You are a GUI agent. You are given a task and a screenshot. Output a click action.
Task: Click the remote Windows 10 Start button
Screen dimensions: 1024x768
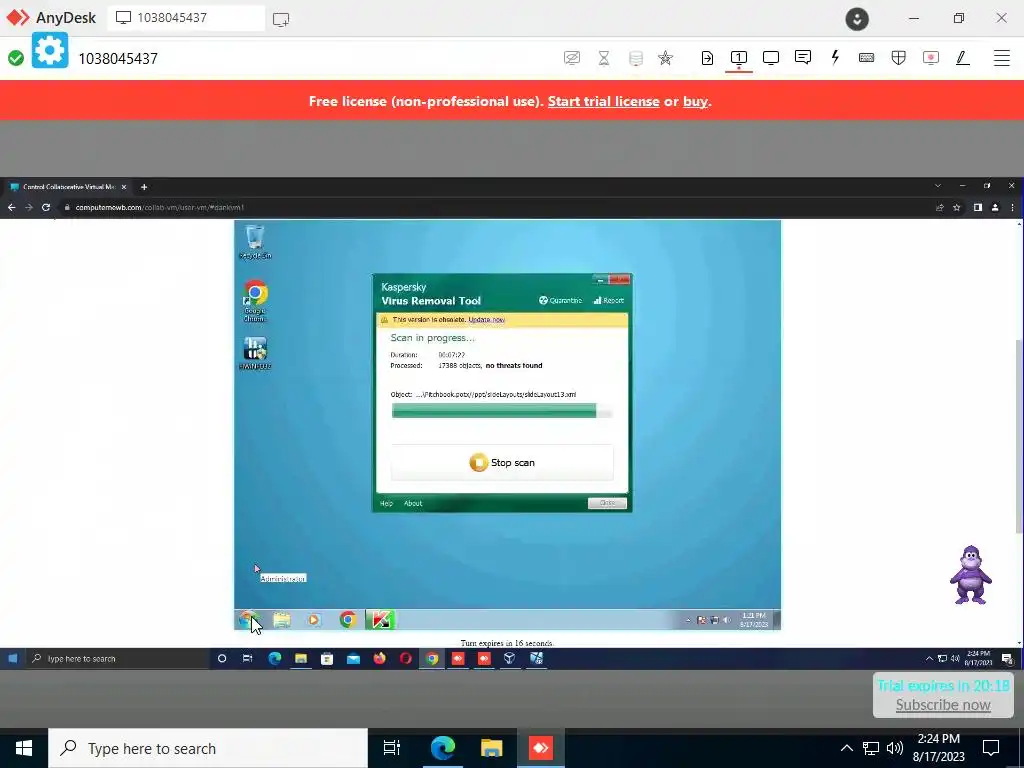coord(12,658)
